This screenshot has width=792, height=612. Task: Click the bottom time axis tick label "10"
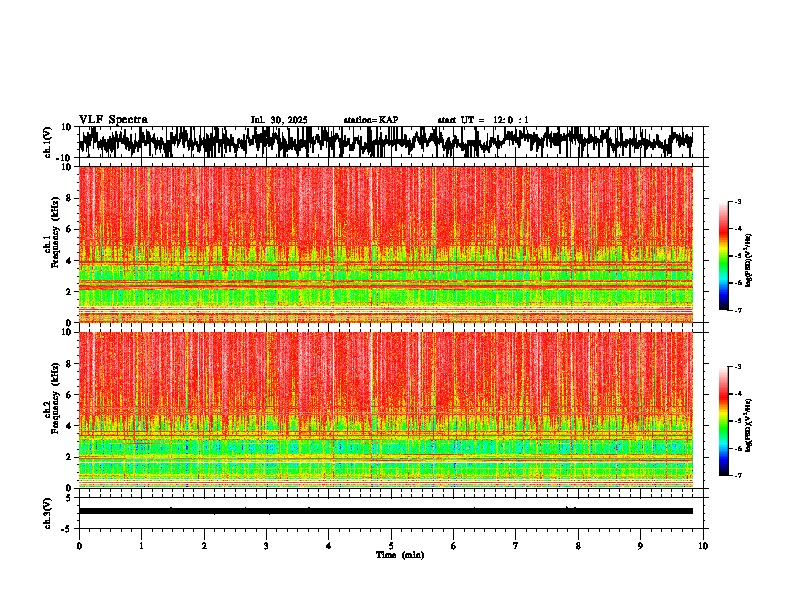click(703, 546)
